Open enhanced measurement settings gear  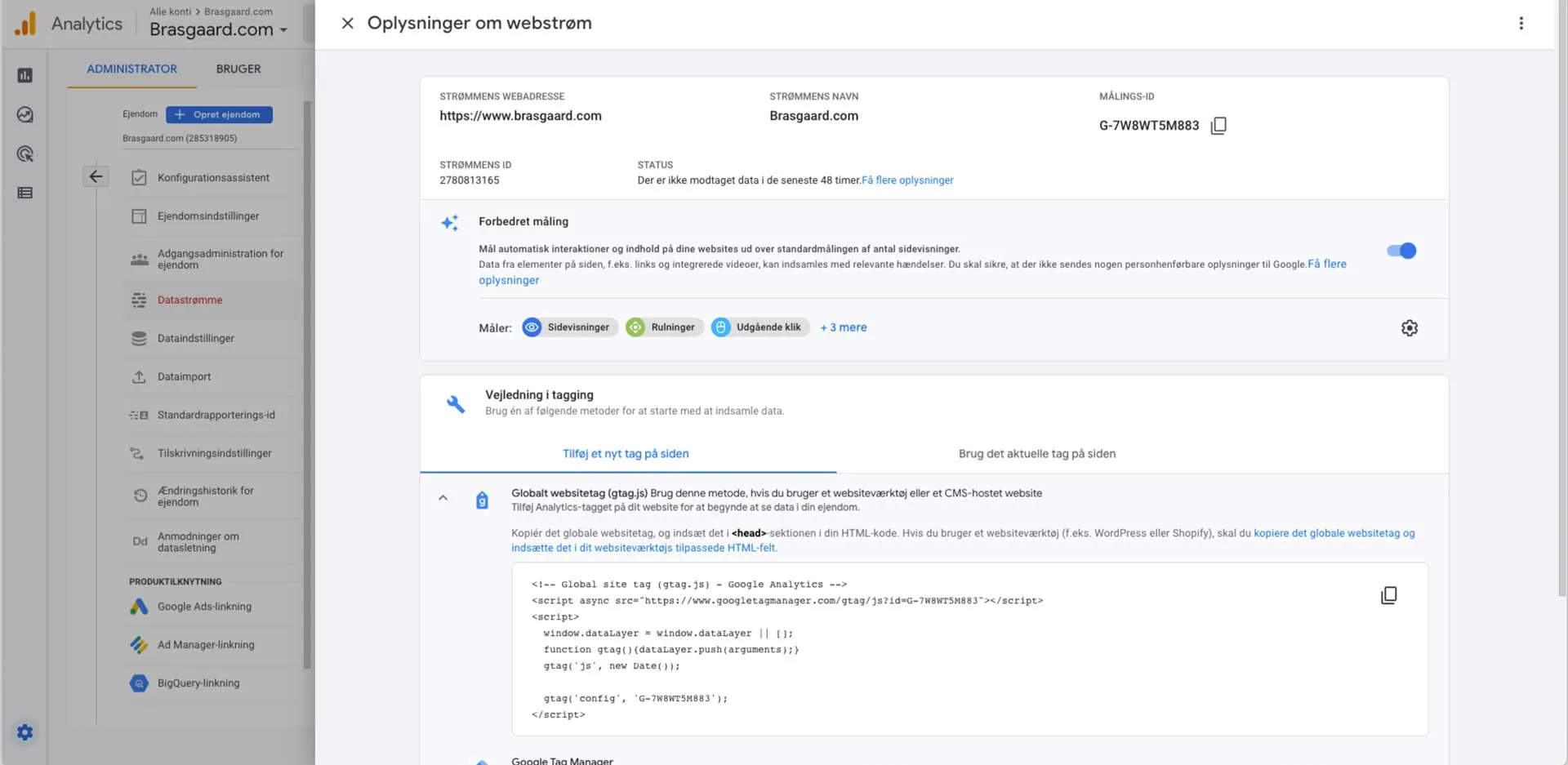[x=1409, y=328]
